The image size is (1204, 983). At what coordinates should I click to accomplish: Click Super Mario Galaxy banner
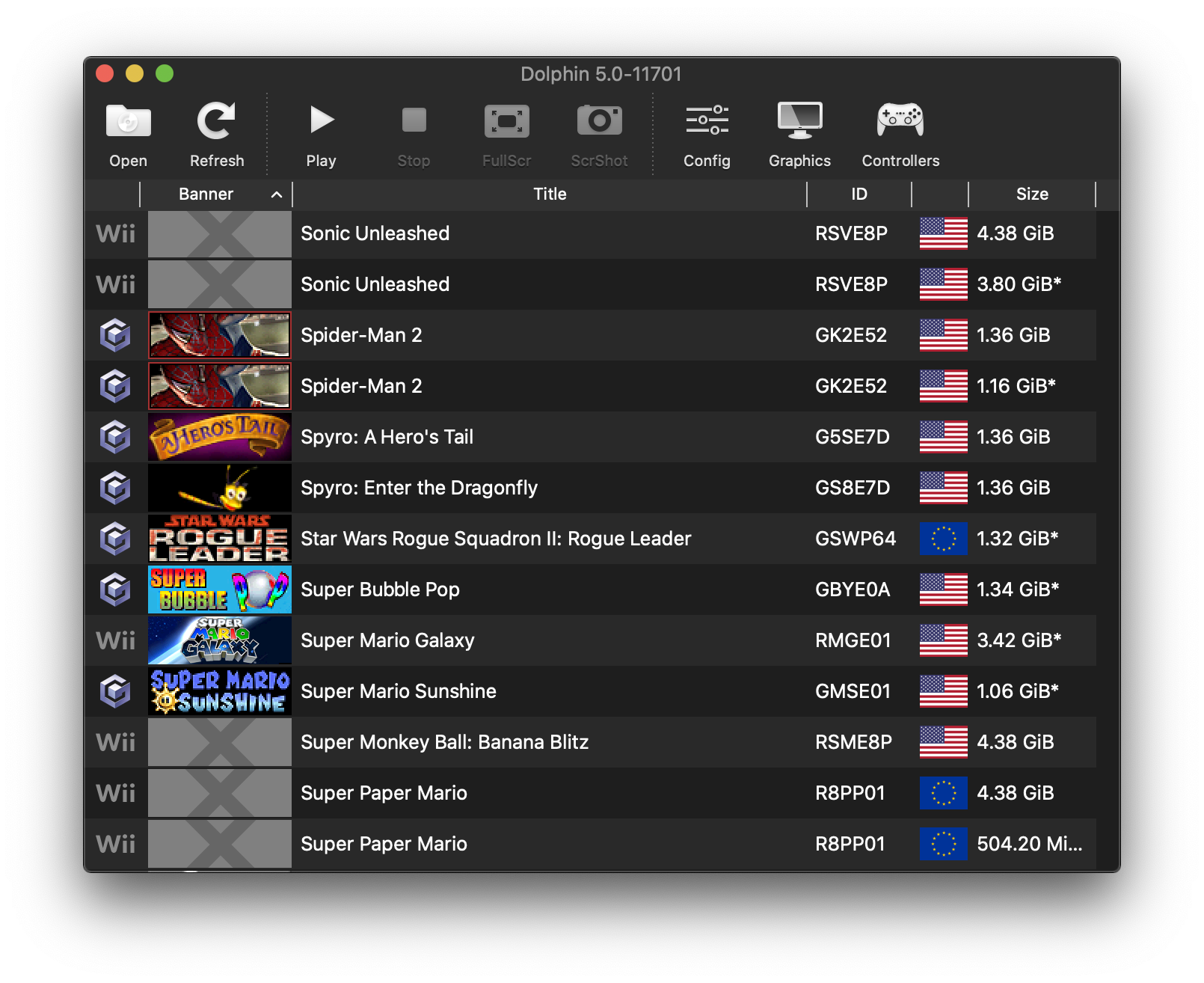point(220,640)
